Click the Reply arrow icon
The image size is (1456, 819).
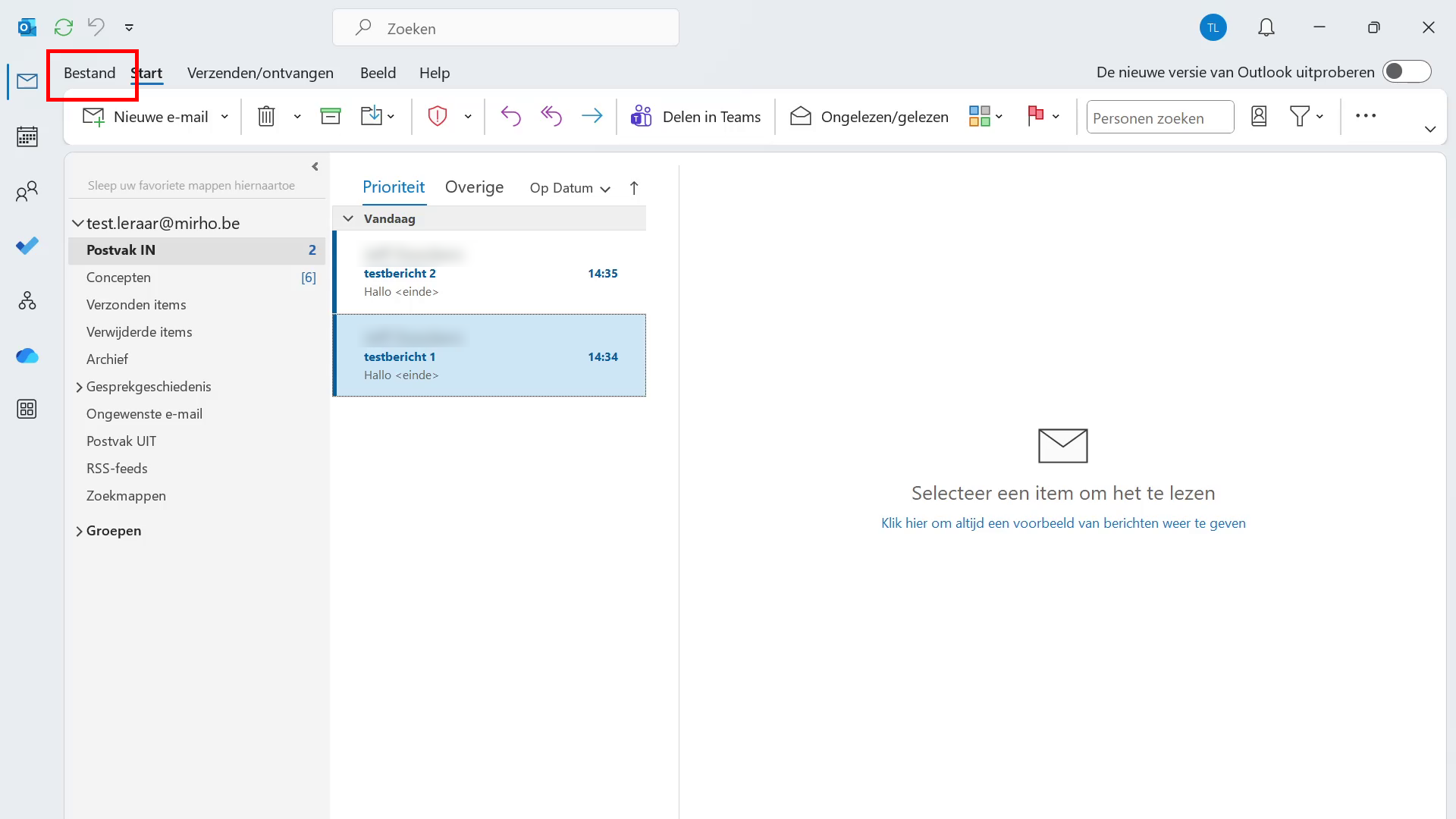(x=510, y=116)
